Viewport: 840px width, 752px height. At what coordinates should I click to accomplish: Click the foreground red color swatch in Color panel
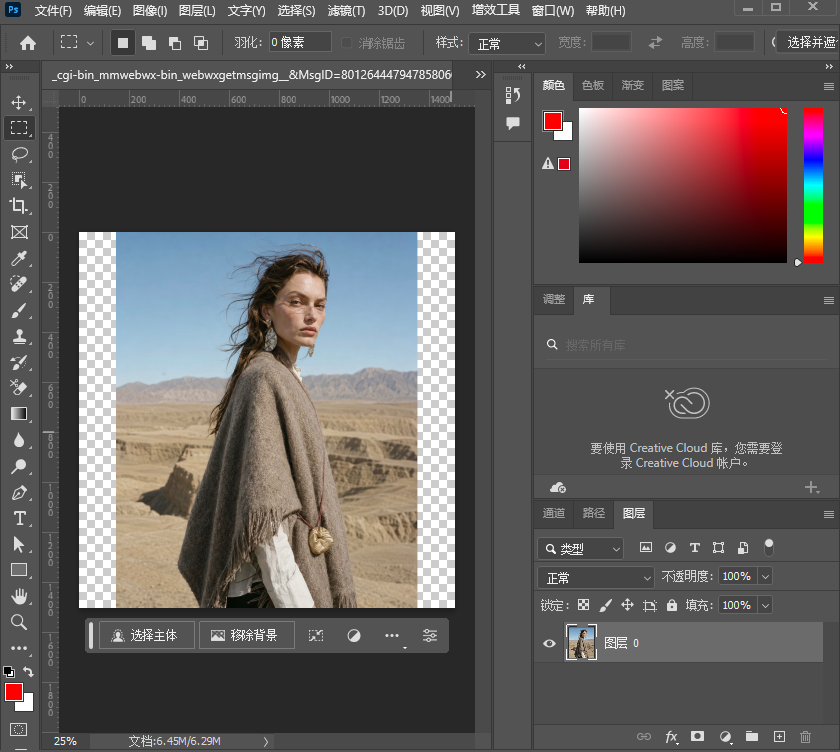[x=552, y=121]
